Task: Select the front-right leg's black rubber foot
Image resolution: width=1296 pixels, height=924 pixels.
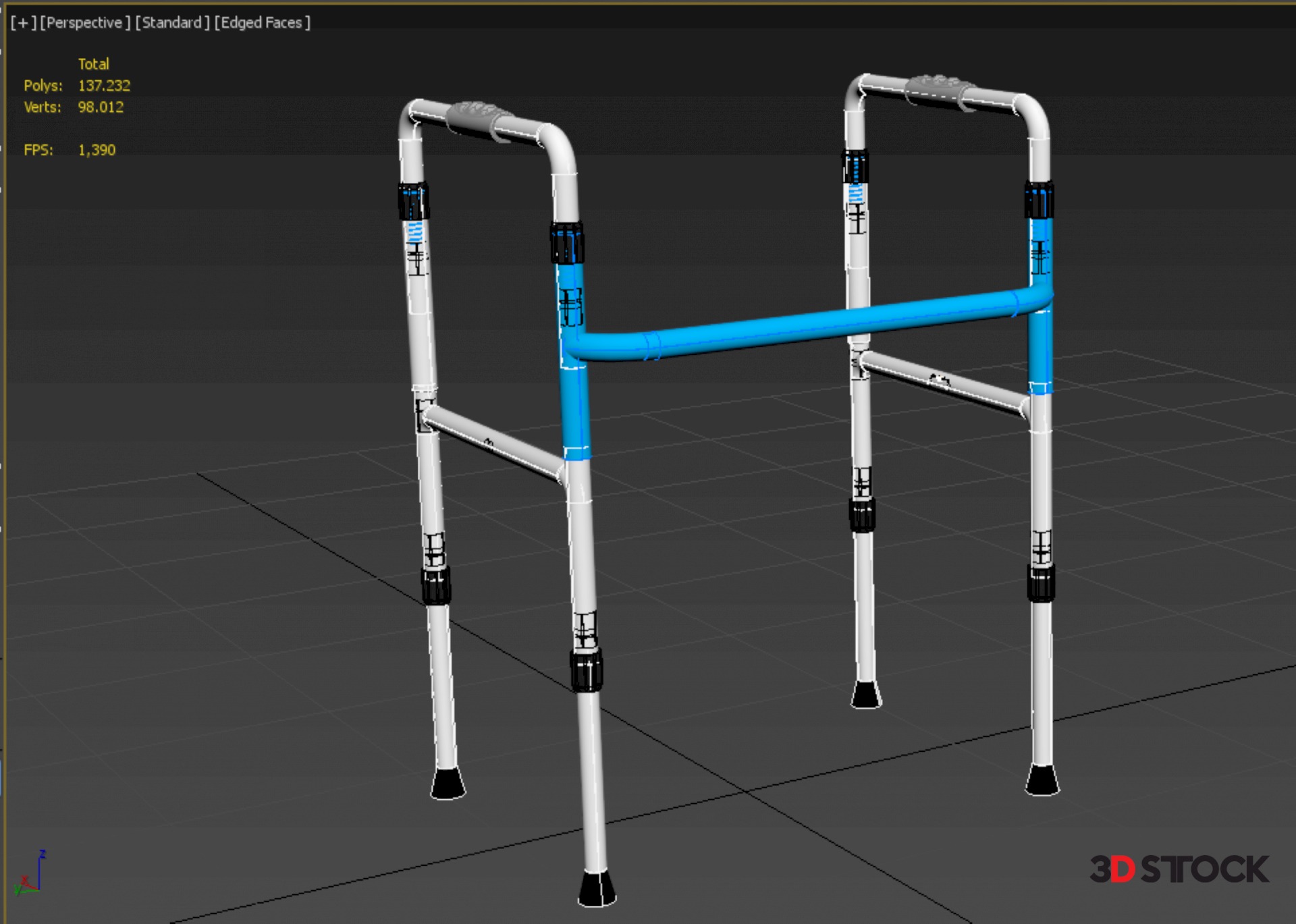Action: click(1042, 780)
